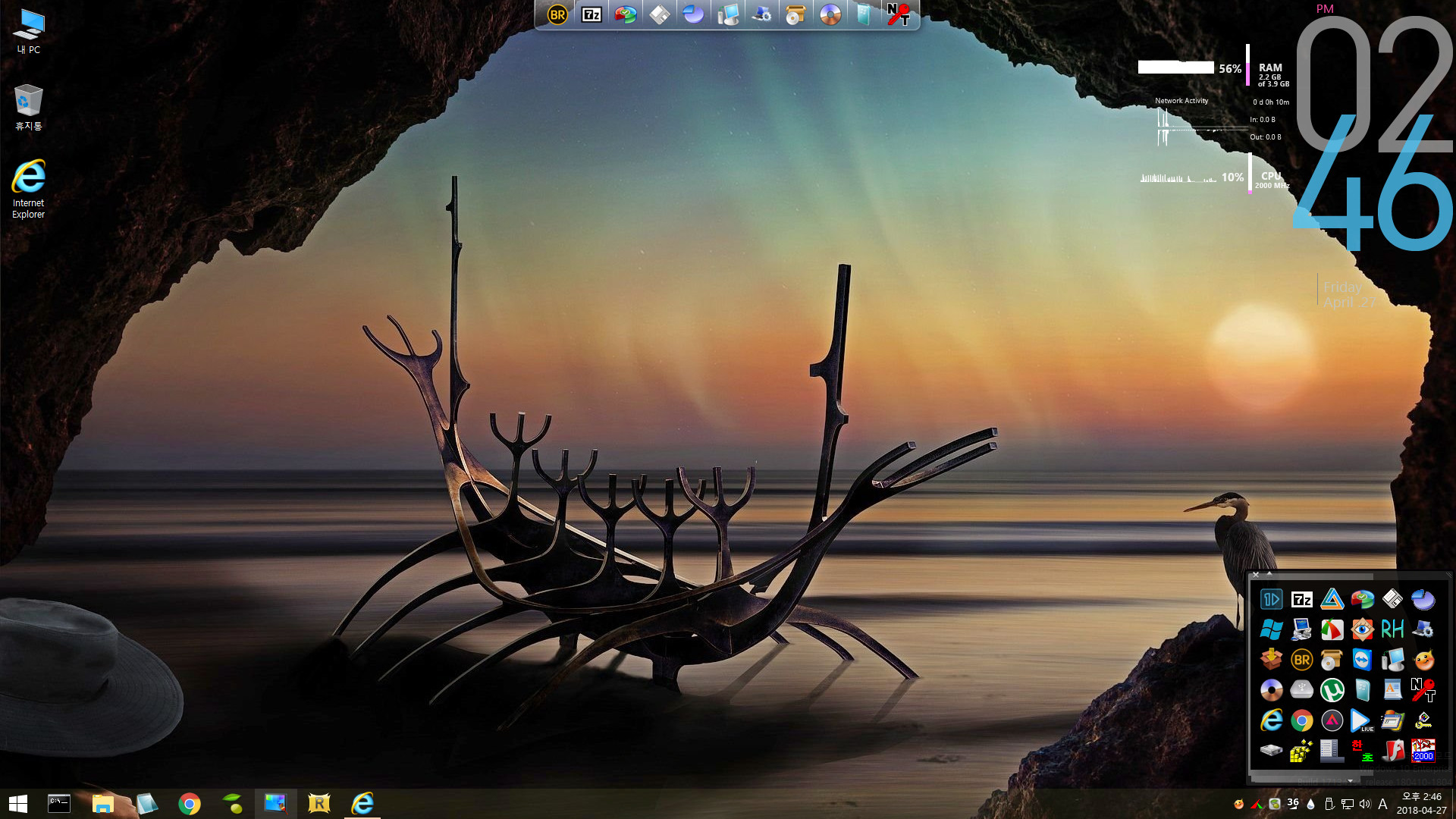
Task: Launch EasyBCD computer icon in the launcher panel
Action: point(1302,629)
